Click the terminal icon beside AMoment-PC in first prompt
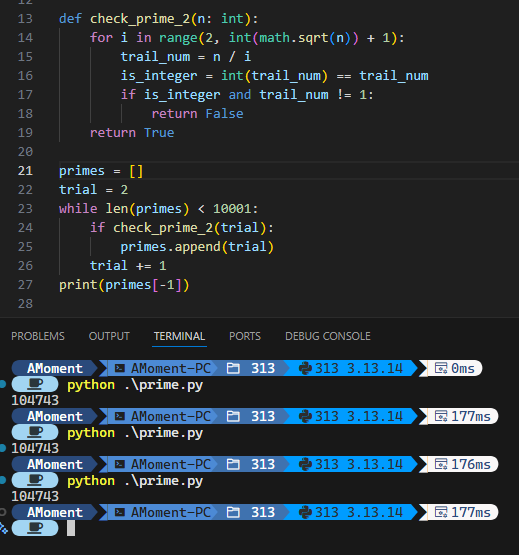The height and width of the screenshot is (555, 519). (x=120, y=368)
